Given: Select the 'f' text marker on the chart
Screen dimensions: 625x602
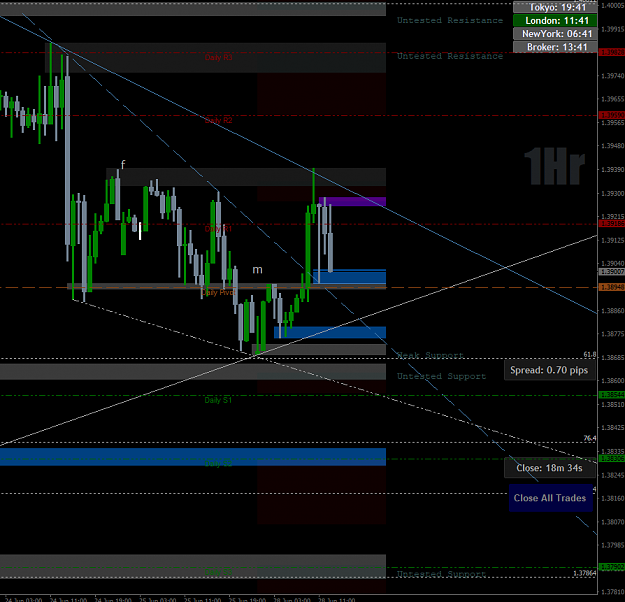Looking at the screenshot, I should [123, 164].
